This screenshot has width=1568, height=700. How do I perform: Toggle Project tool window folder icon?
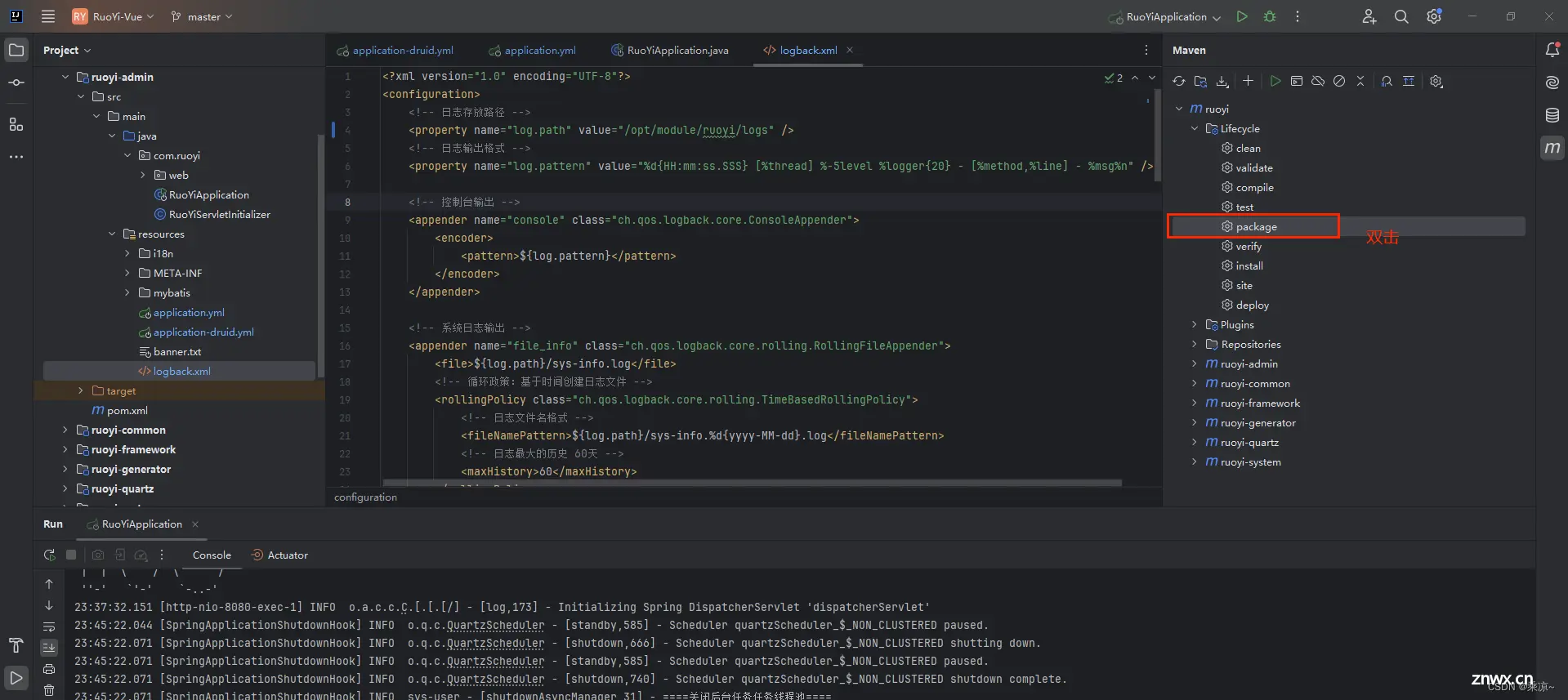(x=16, y=50)
